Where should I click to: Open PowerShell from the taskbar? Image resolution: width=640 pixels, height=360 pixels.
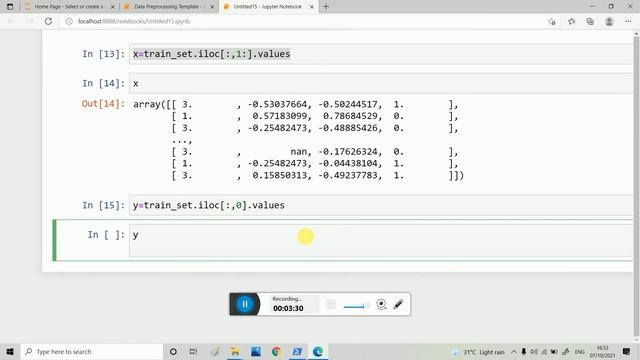point(297,351)
